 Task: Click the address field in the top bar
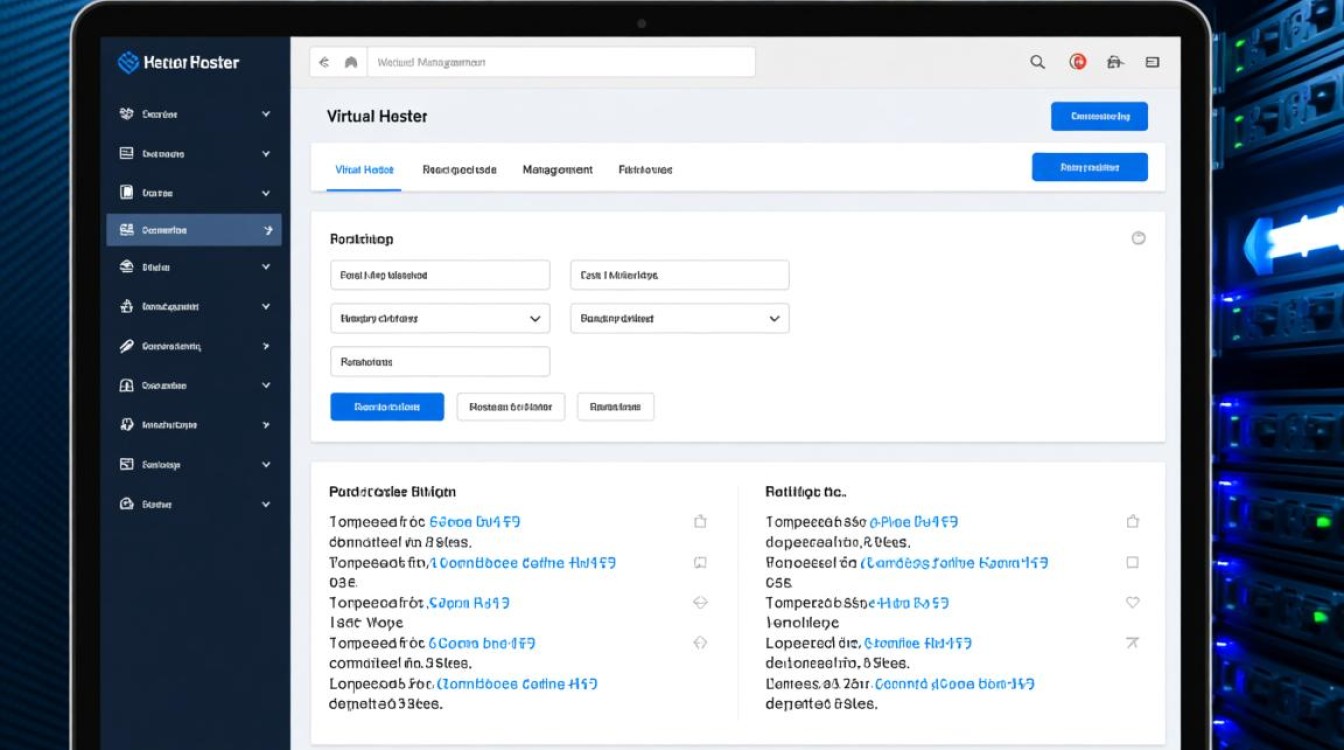[560, 62]
